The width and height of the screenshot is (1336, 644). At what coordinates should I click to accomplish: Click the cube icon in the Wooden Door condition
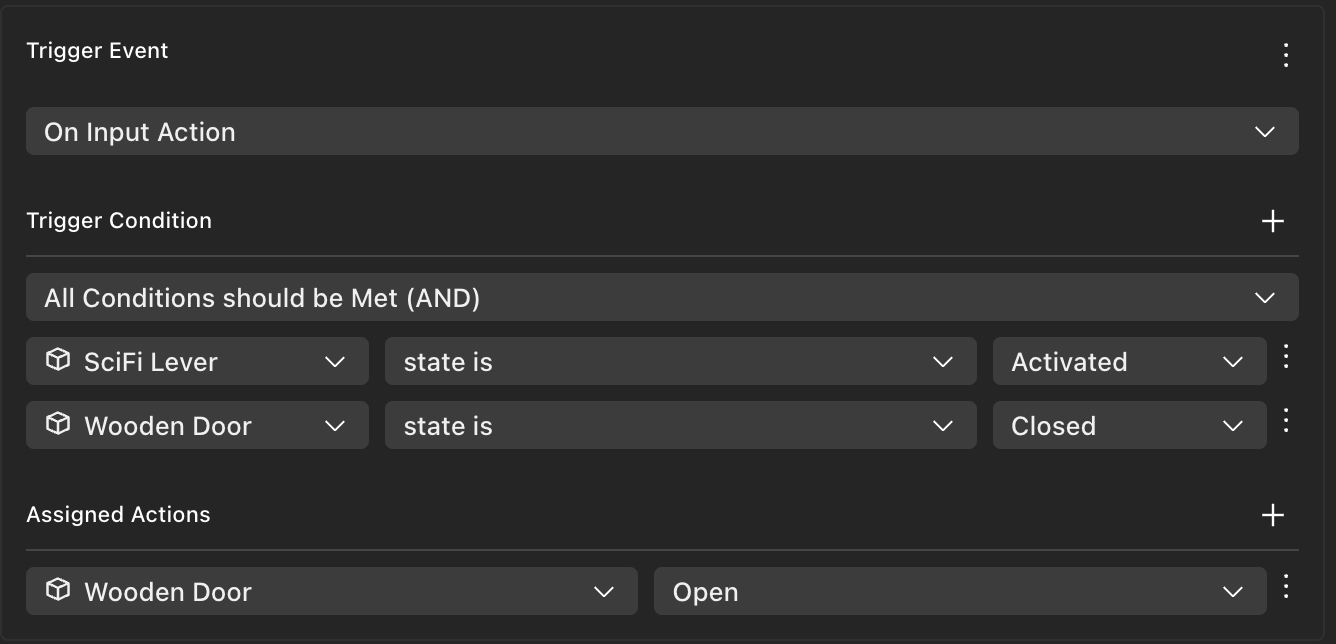coord(59,424)
